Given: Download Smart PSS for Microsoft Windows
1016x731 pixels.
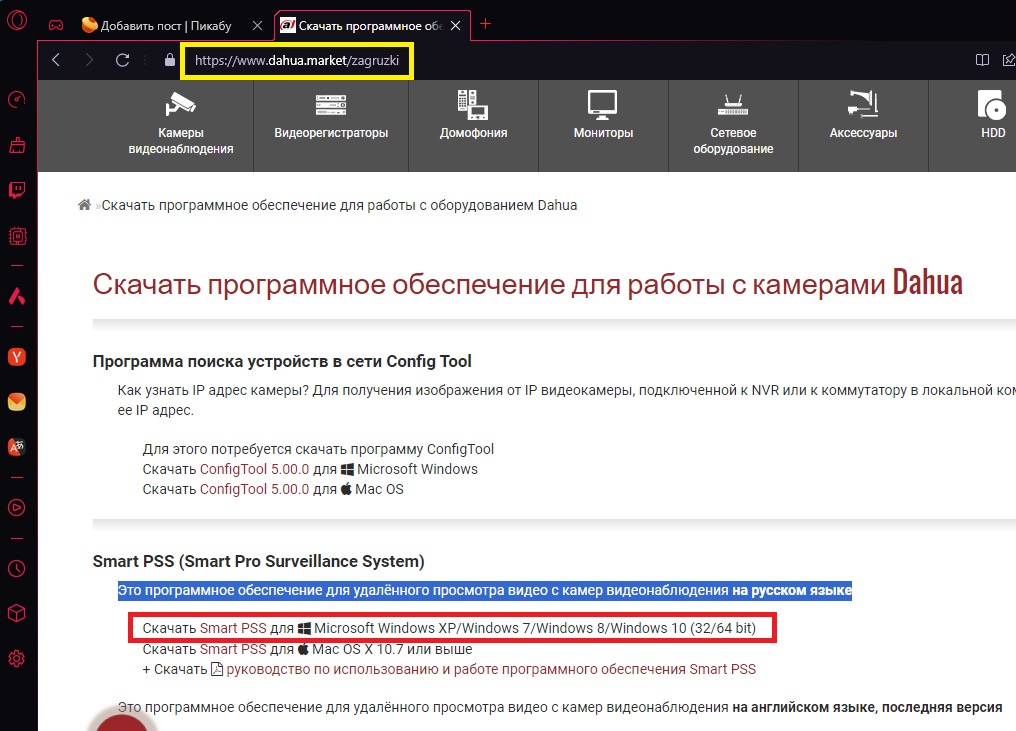Looking at the screenshot, I should click(233, 628).
